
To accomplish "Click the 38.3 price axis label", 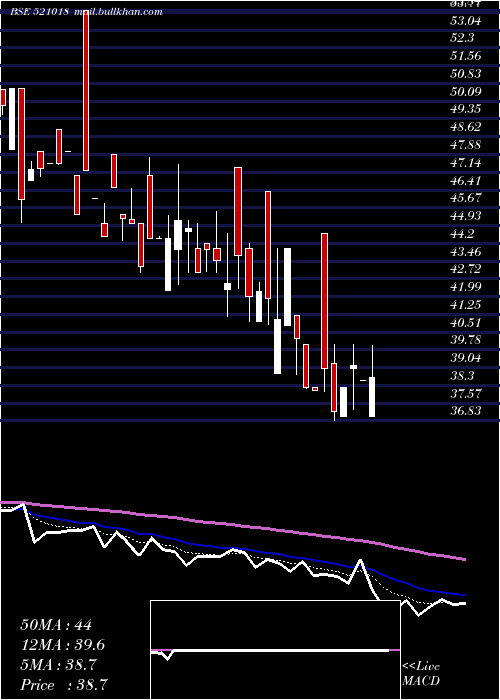I will [x=462, y=376].
